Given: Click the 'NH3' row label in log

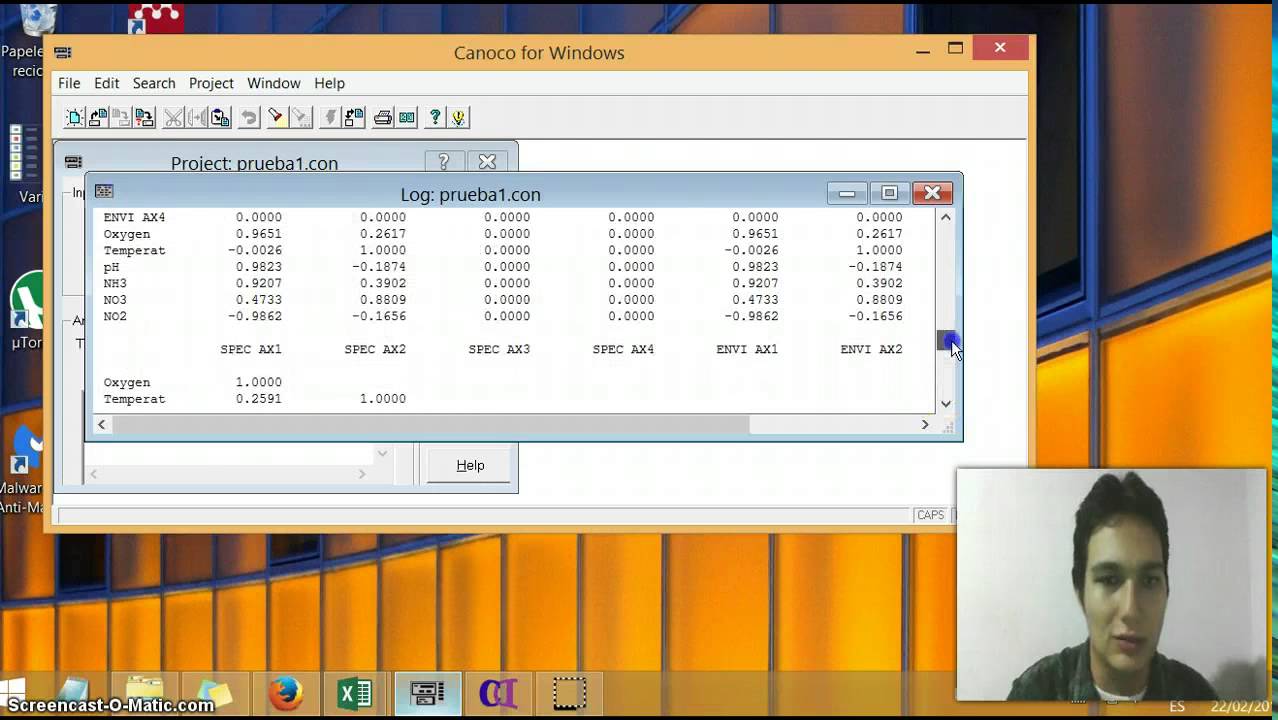Looking at the screenshot, I should point(115,283).
